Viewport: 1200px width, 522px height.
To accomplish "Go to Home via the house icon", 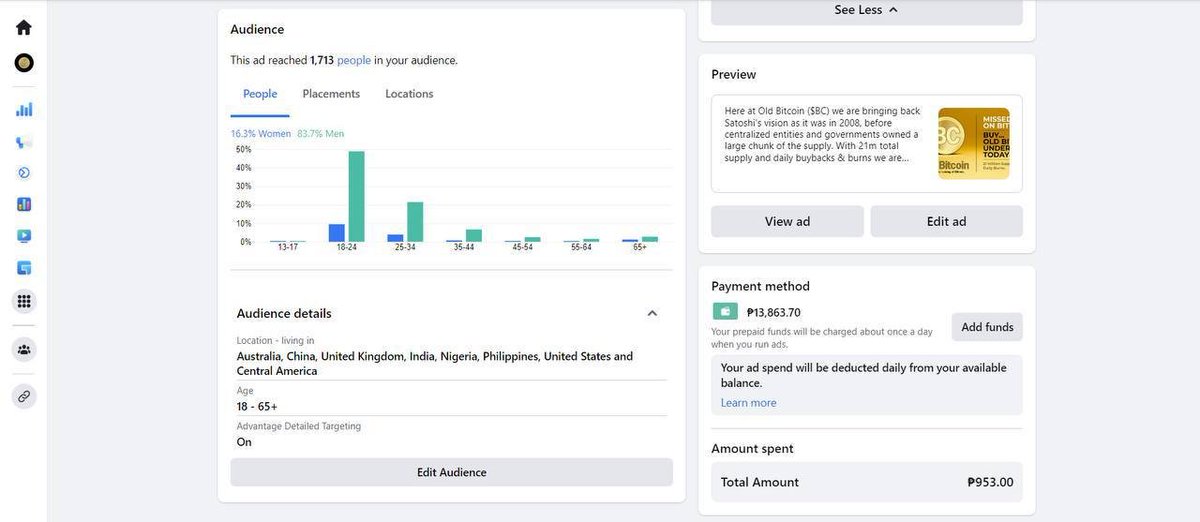I will pyautogui.click(x=24, y=28).
